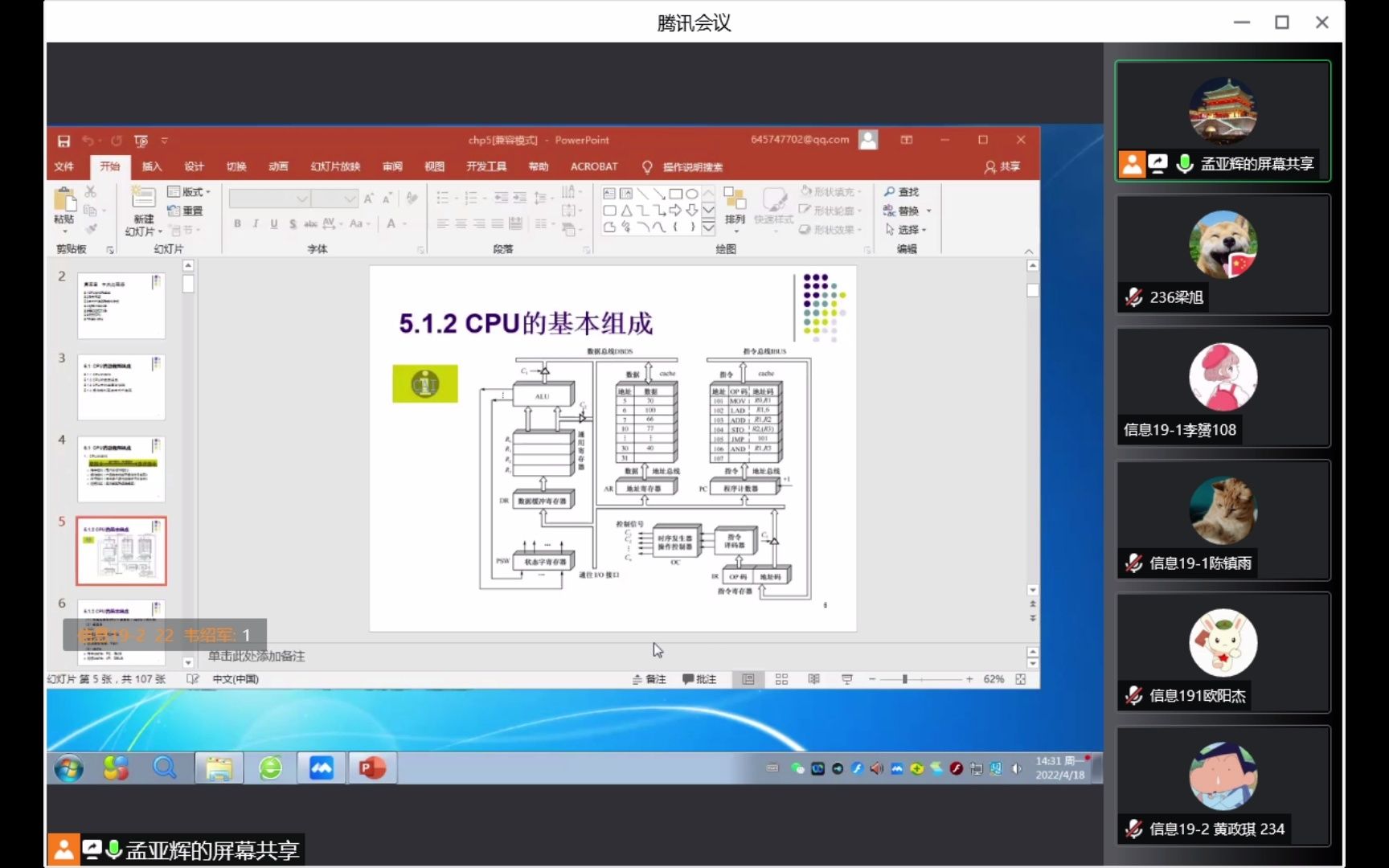Switch to the 动画 ribbon tab

tap(278, 166)
